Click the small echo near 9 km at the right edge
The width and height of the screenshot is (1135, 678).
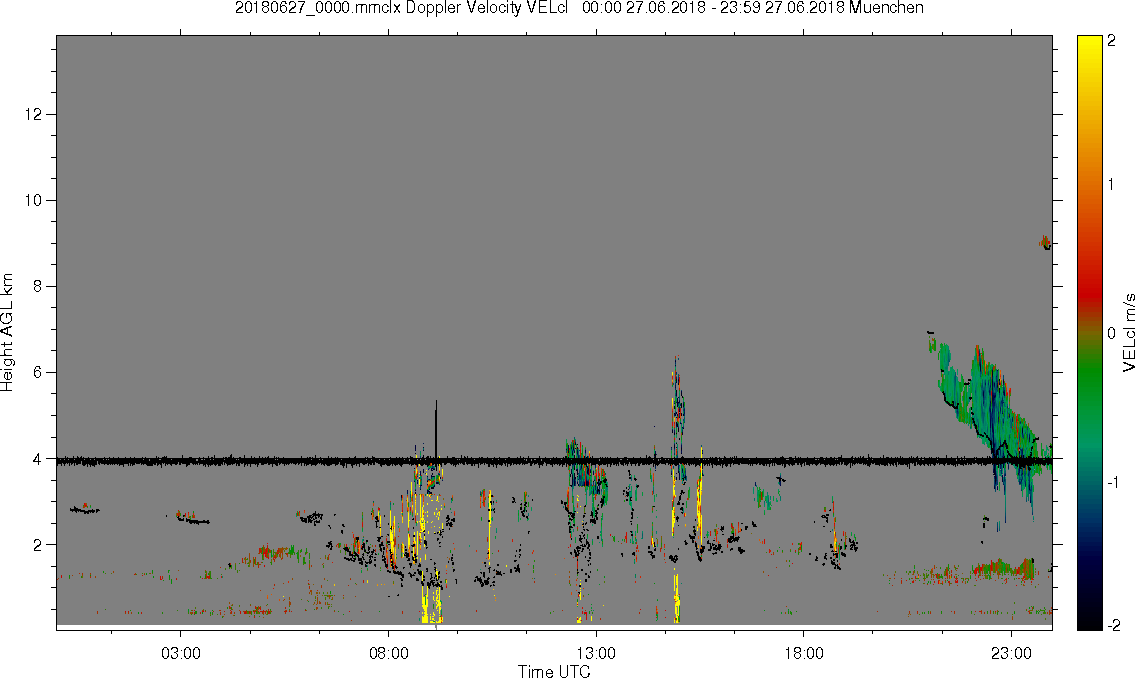pos(1045,242)
